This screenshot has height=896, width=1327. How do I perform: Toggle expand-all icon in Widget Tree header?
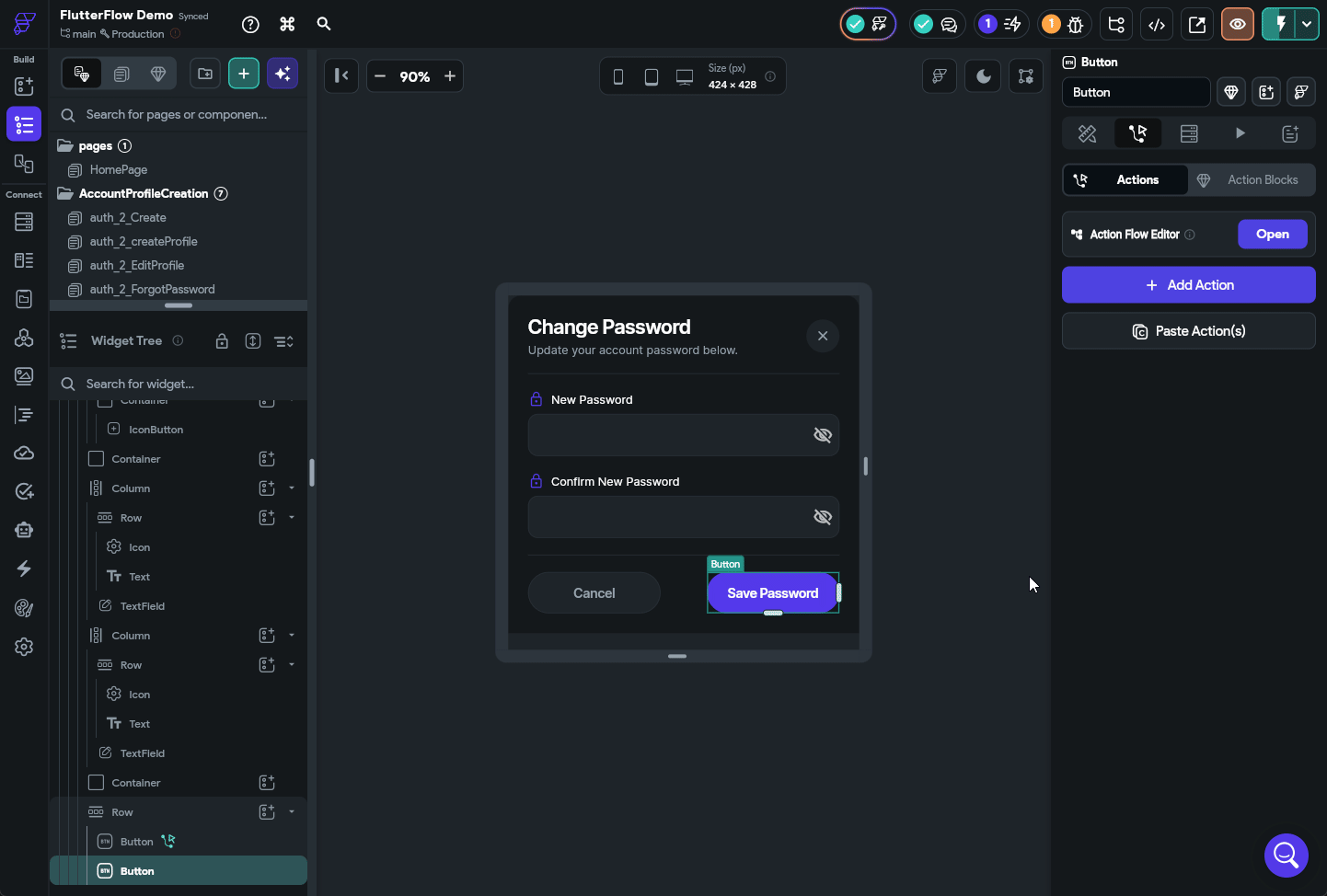(253, 341)
